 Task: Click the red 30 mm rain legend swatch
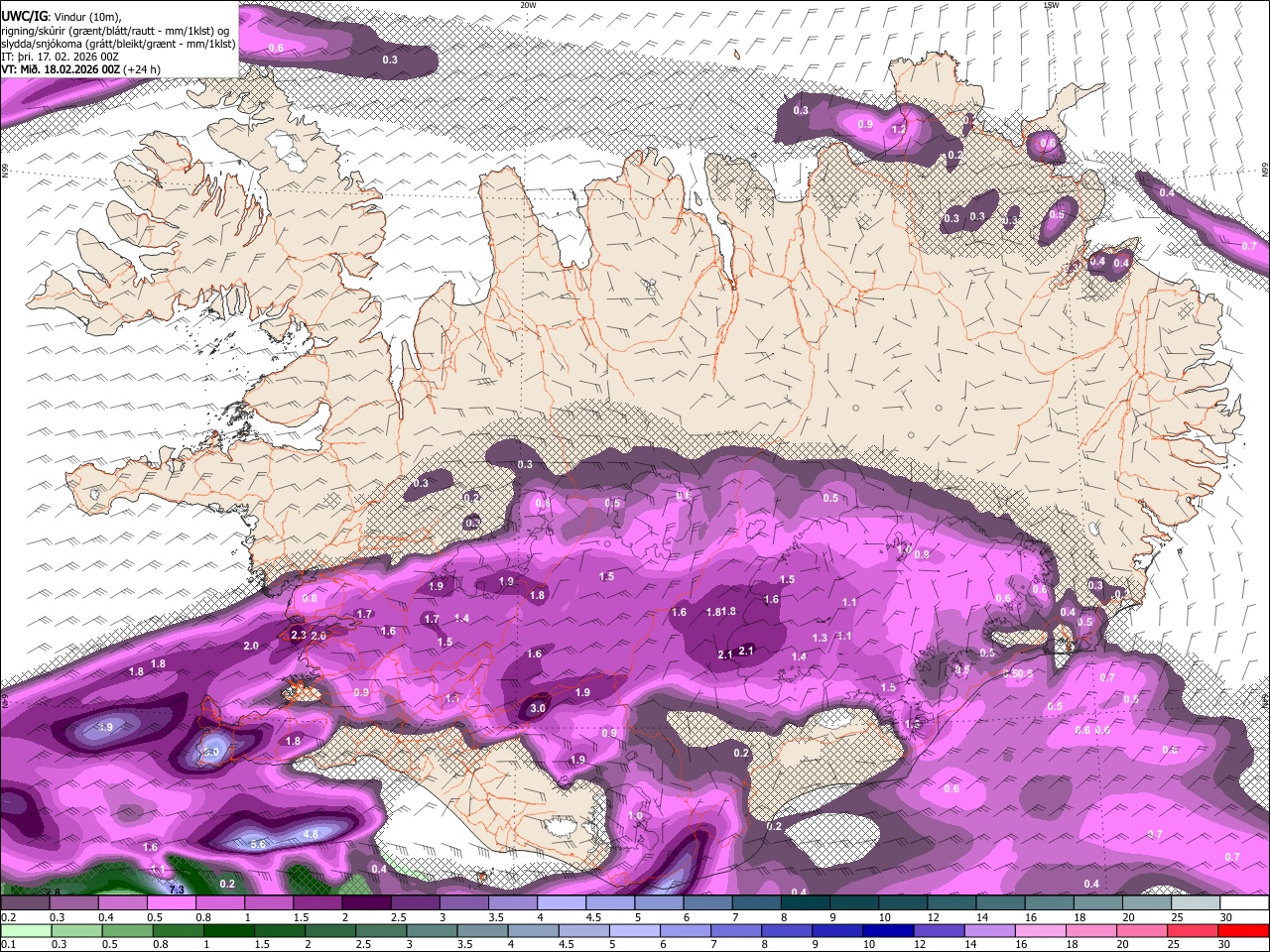coord(1245,931)
